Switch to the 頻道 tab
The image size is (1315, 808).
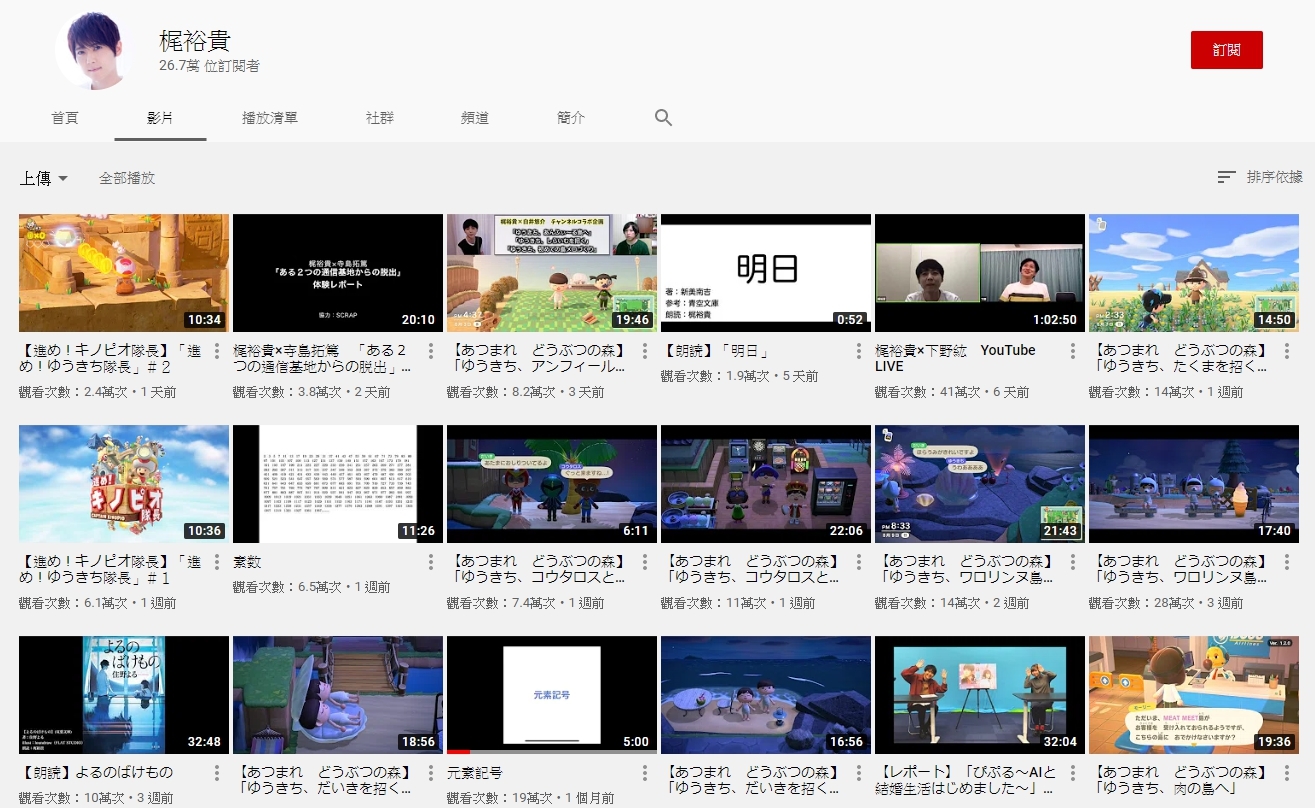pos(475,118)
